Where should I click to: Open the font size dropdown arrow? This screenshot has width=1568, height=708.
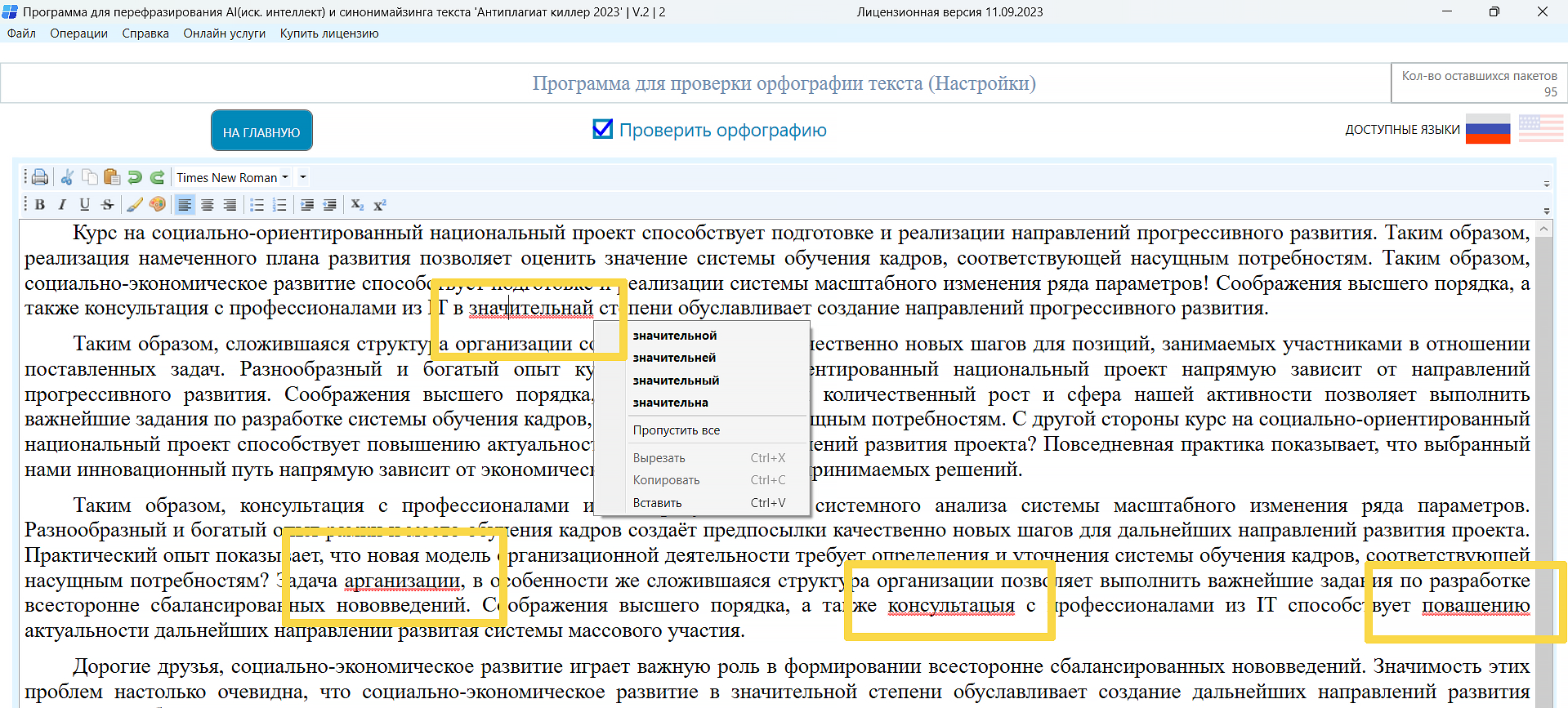[x=302, y=177]
